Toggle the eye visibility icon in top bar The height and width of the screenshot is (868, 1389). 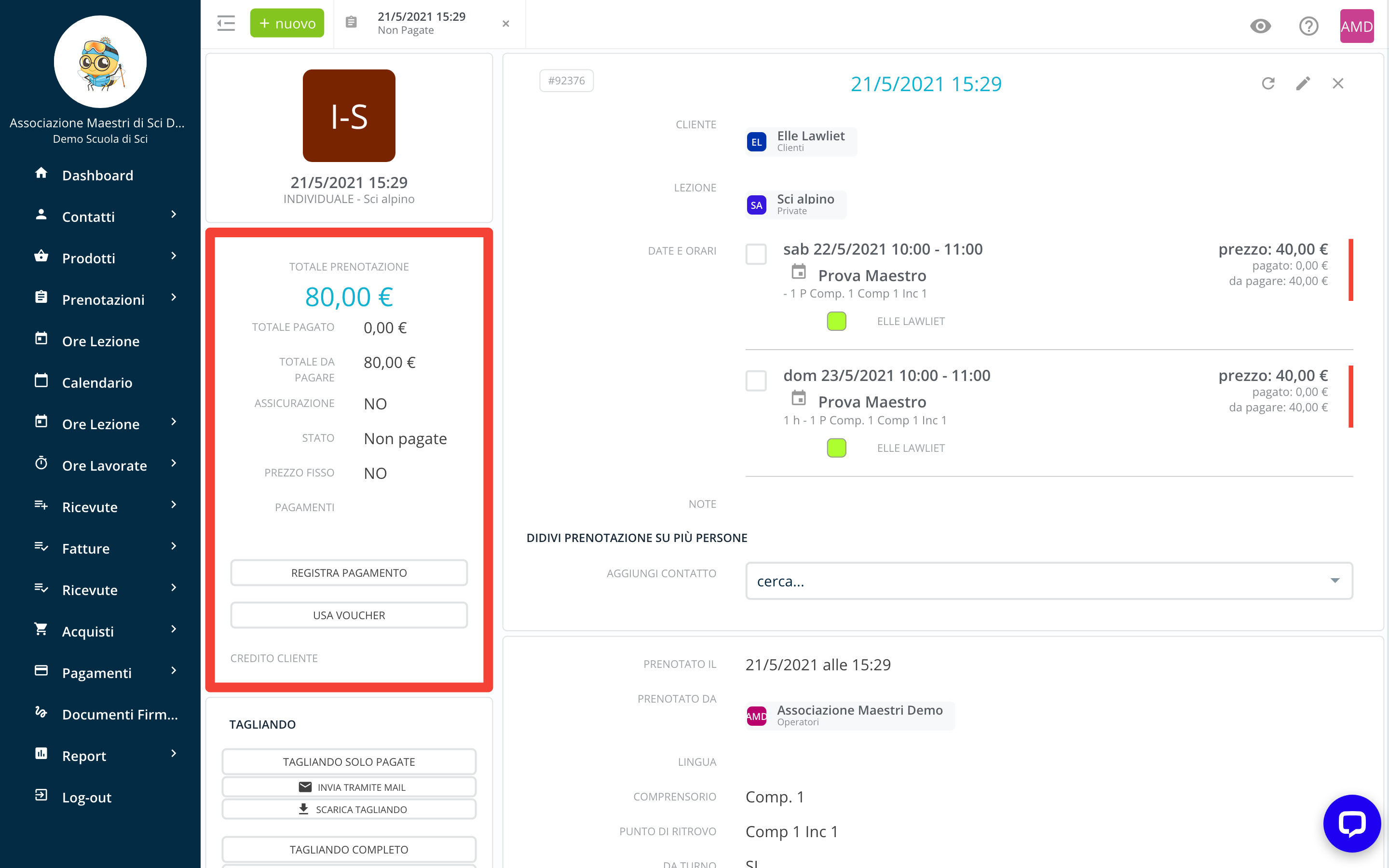coord(1260,26)
